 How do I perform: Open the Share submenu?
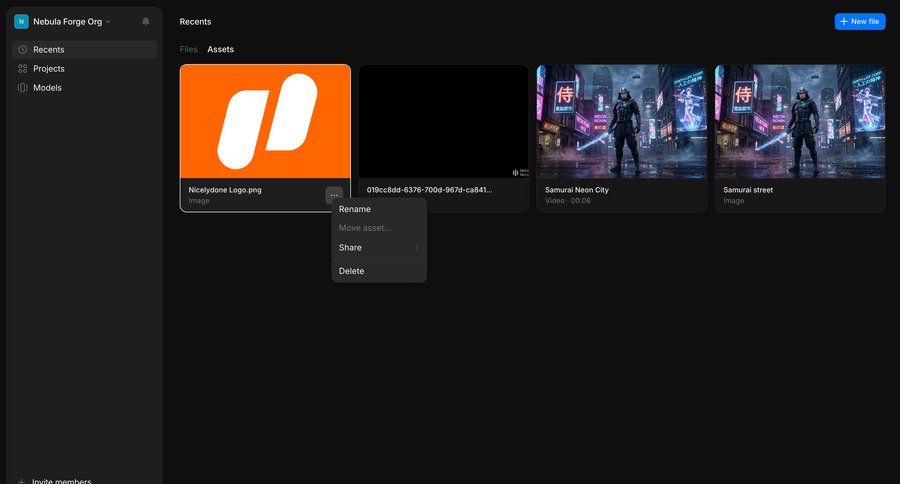379,247
